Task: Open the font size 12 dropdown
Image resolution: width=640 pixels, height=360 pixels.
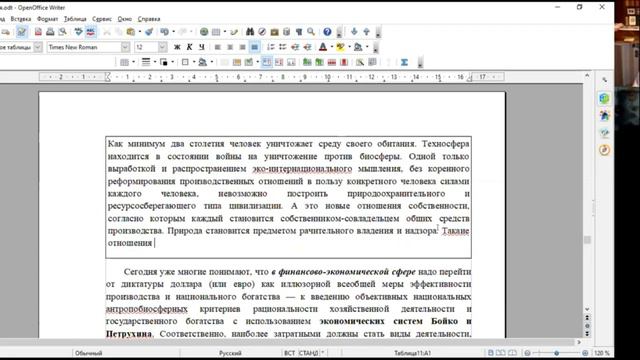Action: coord(162,47)
